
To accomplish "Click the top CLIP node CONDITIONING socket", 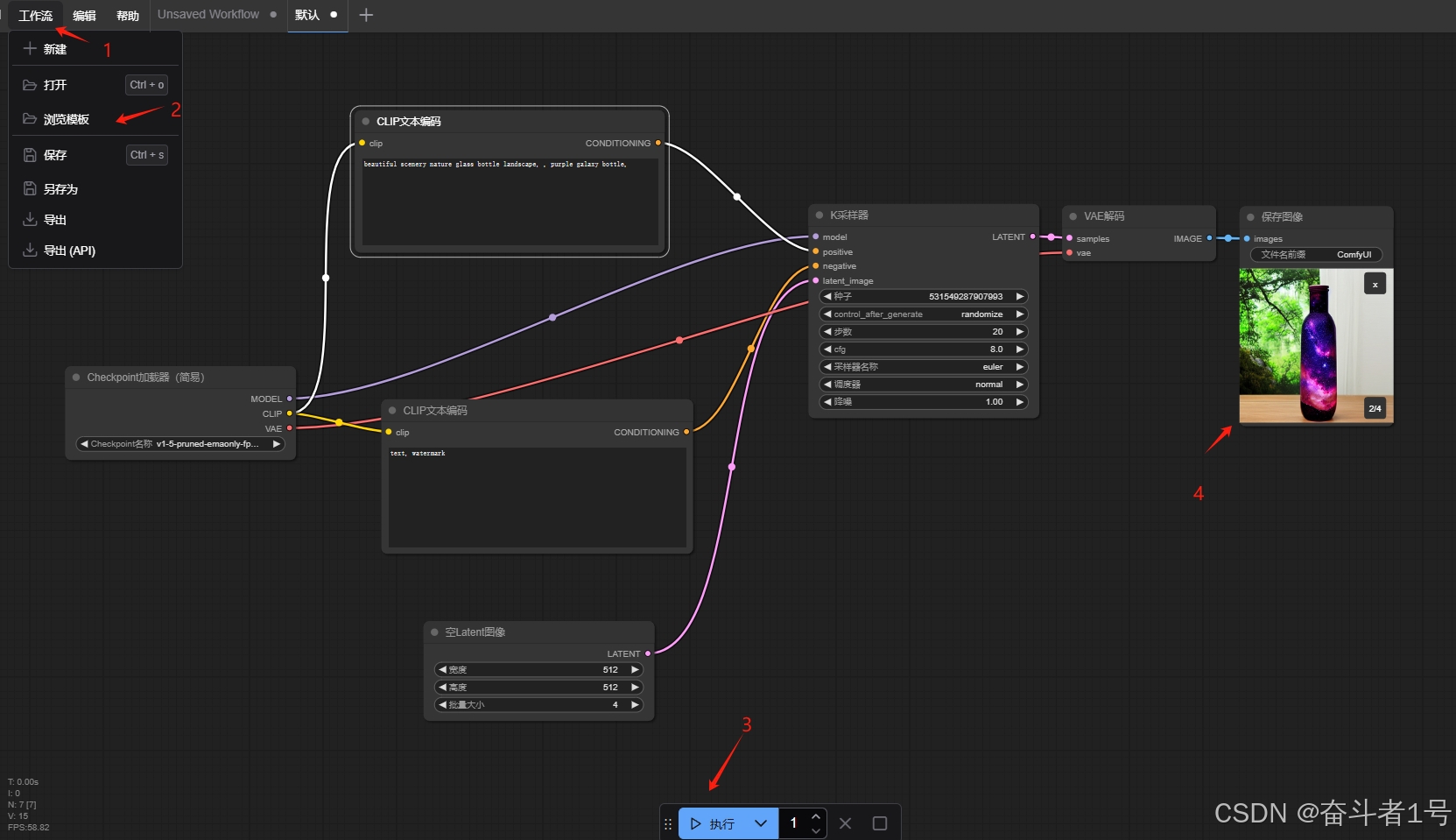I will pos(658,143).
